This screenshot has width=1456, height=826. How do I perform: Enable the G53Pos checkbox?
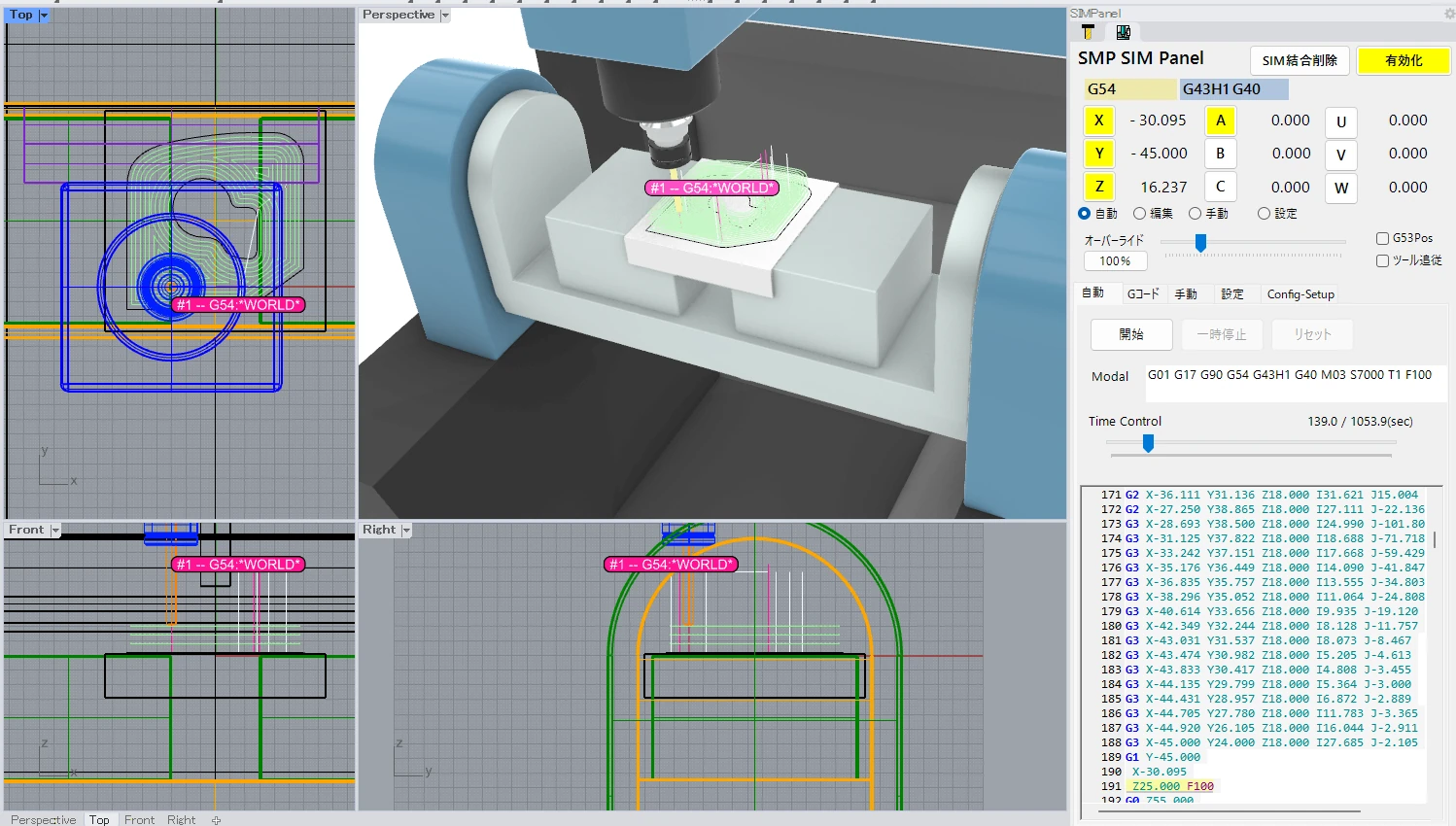pos(1382,238)
